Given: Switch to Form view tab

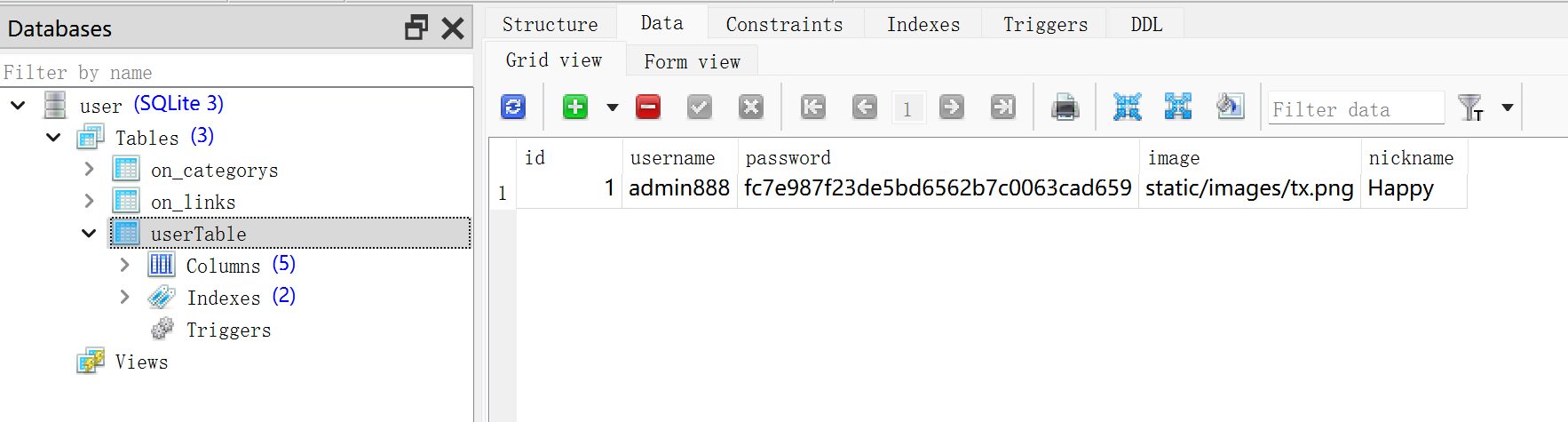Looking at the screenshot, I should pos(692,61).
